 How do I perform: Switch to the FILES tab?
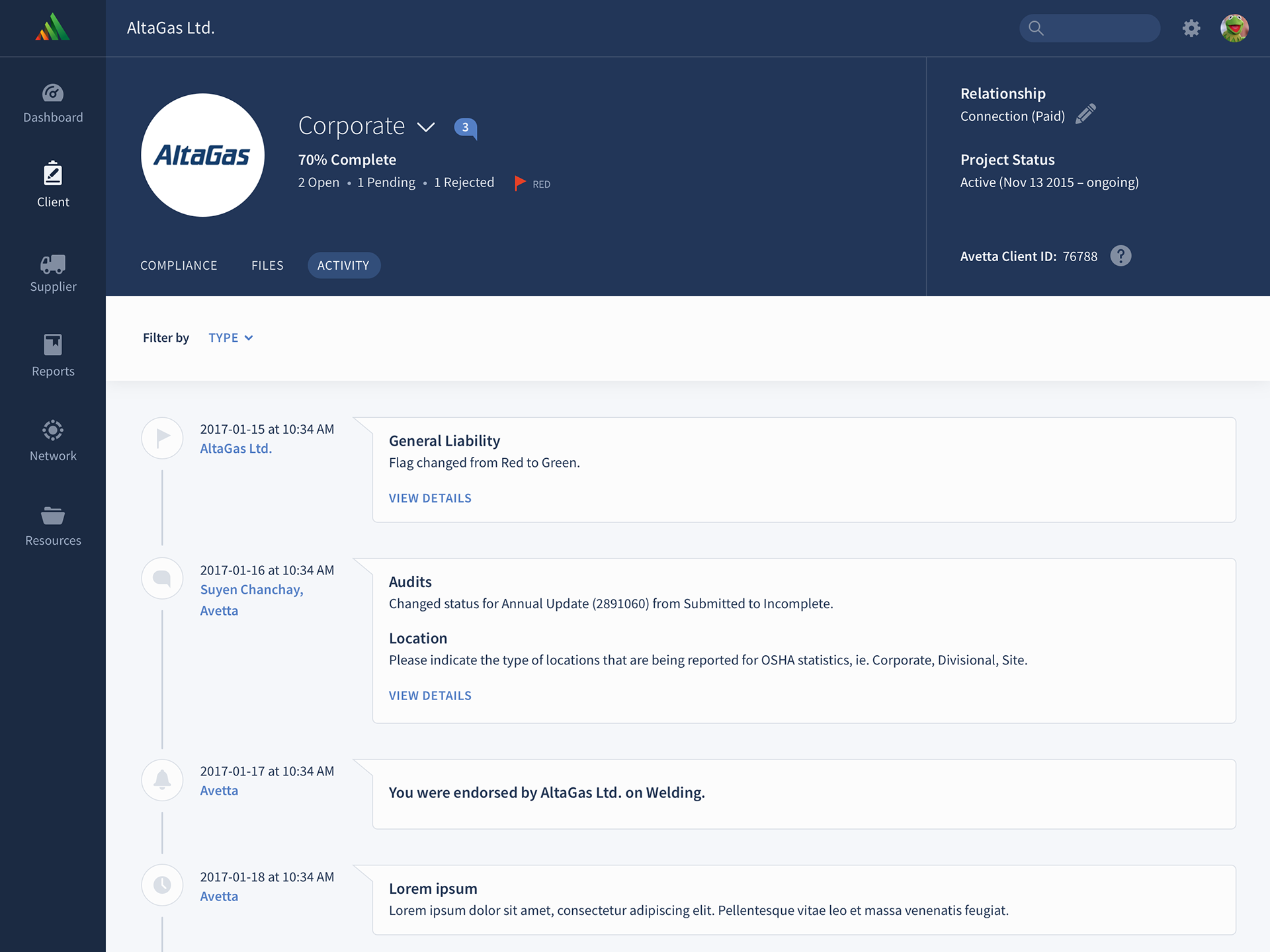point(267,265)
